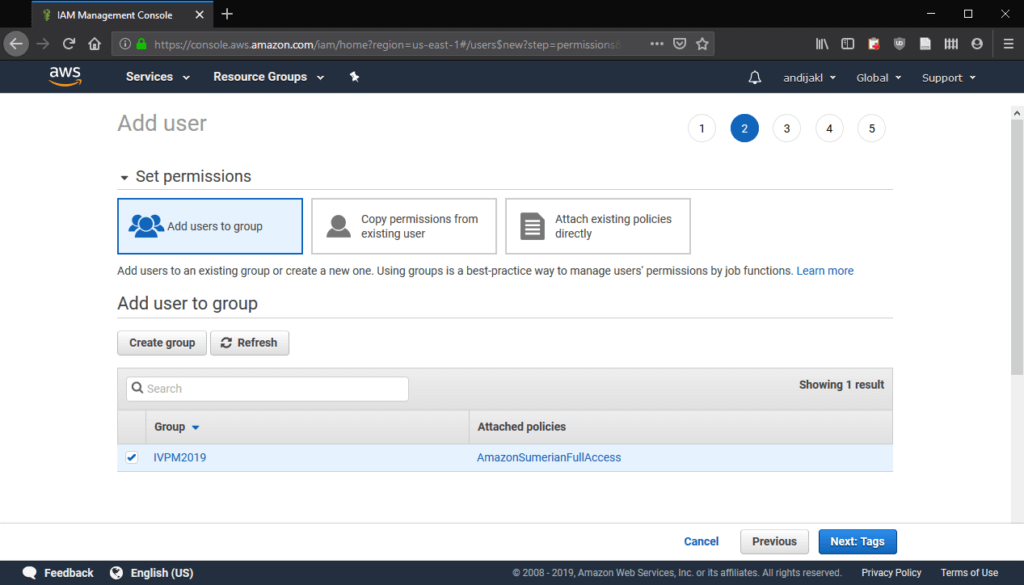Viewport: 1024px width, 585px height.
Task: Select Copy permissions from existing user
Action: click(404, 226)
